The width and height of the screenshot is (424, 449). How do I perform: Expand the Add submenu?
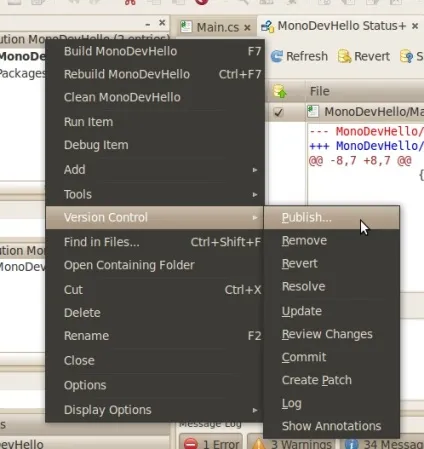point(155,170)
